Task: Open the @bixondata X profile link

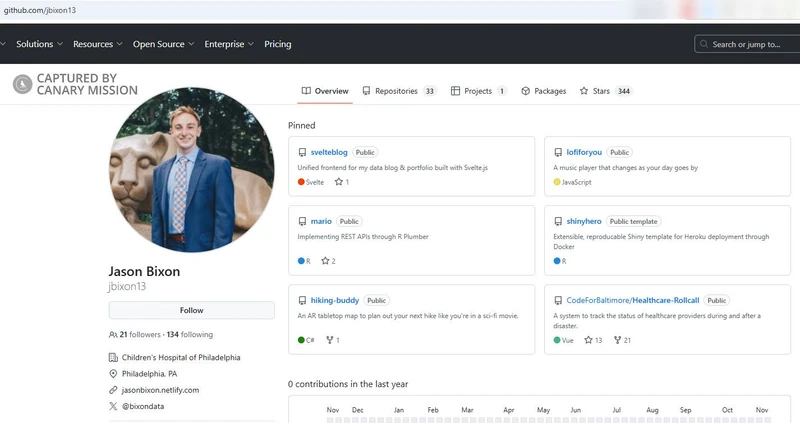Action: tap(143, 406)
